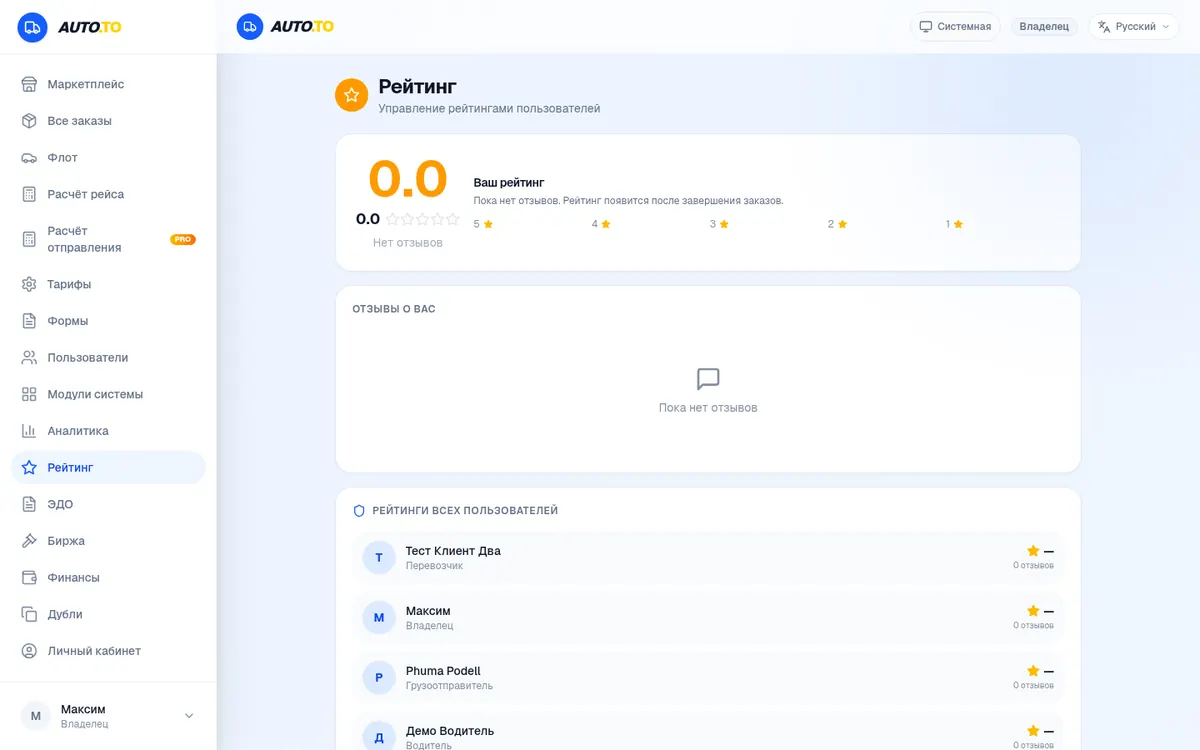Click the Формы document icon
The width and height of the screenshot is (1200, 750).
pos(29,321)
